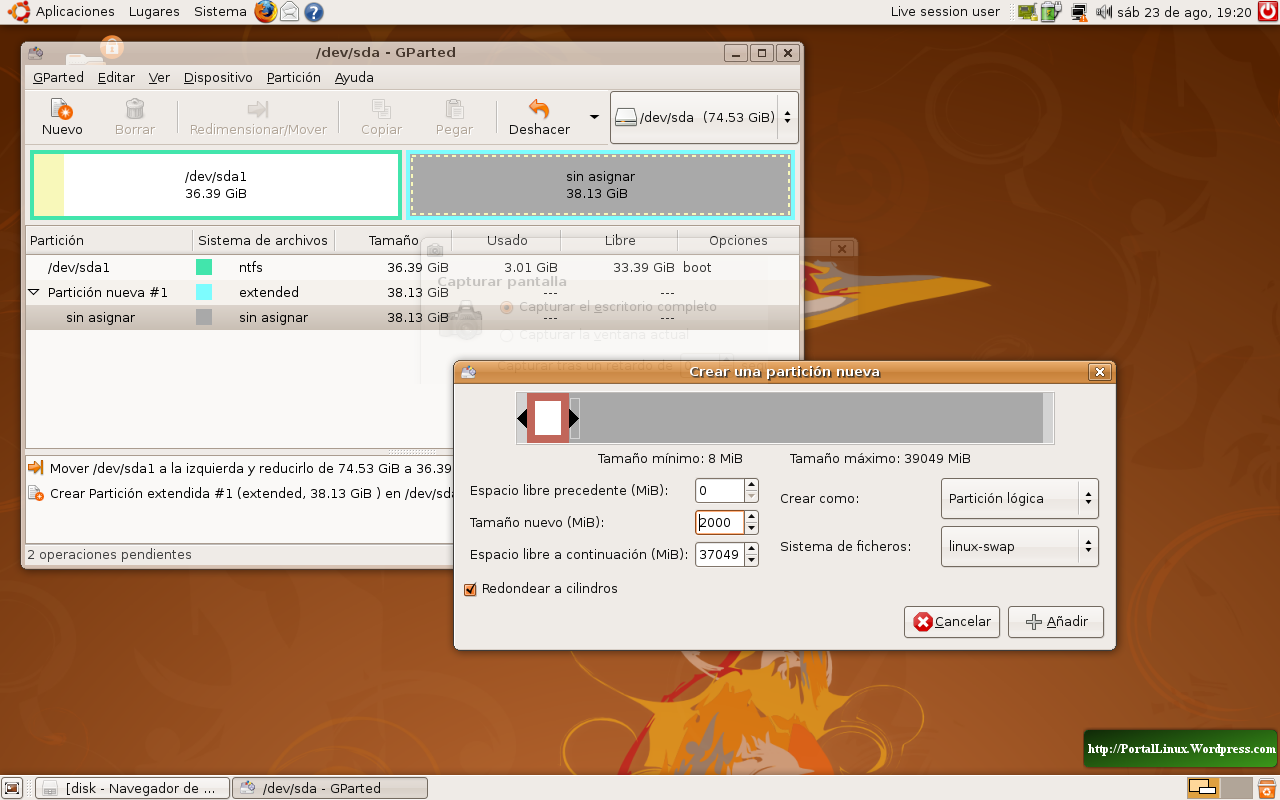Viewport: 1280px width, 800px height.
Task: Decrease Tamaño nuevo with down arrow
Action: pyautogui.click(x=751, y=528)
